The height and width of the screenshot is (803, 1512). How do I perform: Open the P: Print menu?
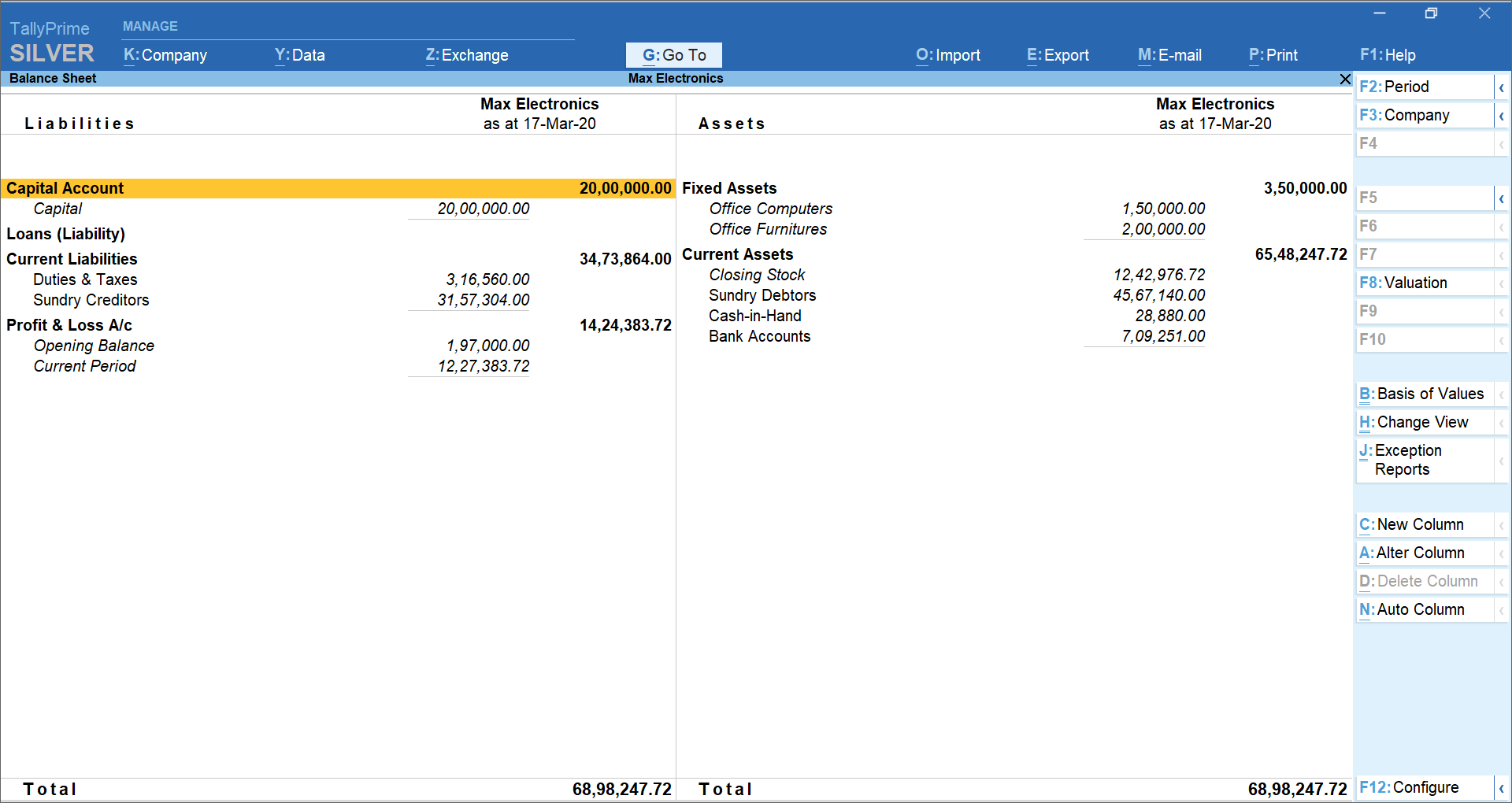[1273, 55]
